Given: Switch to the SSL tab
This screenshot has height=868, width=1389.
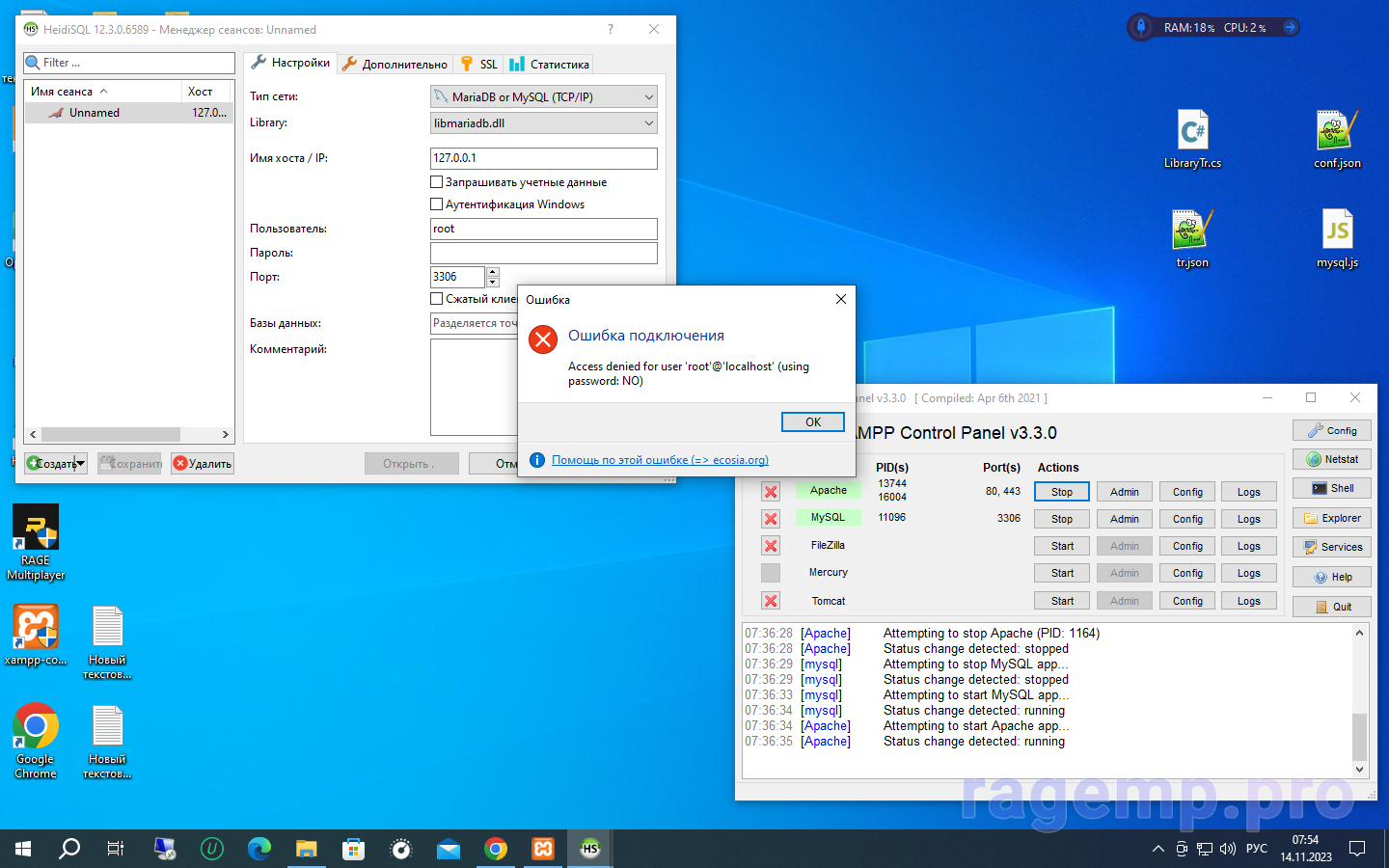Looking at the screenshot, I should point(479,65).
